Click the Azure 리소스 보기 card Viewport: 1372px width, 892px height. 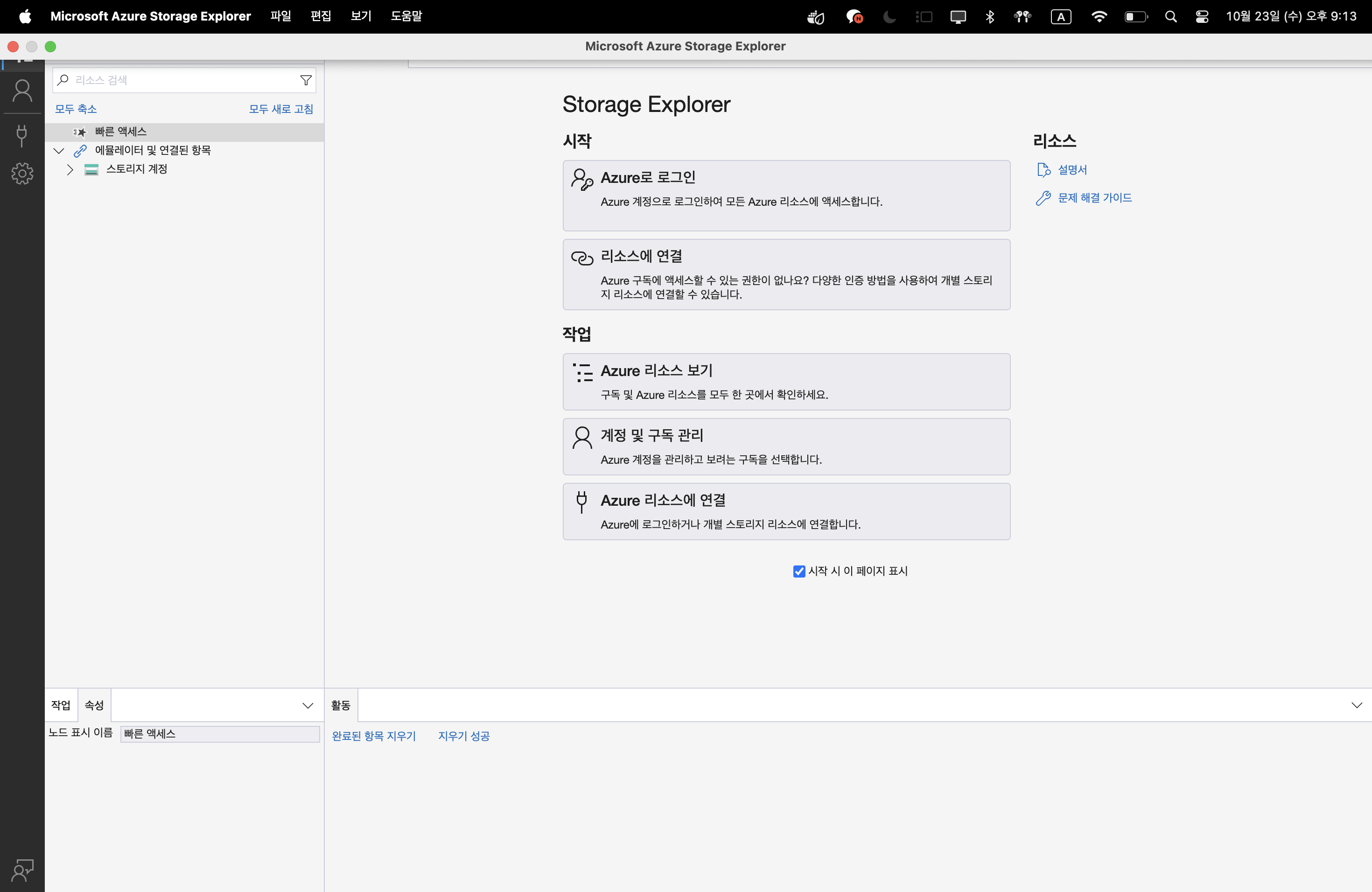[786, 382]
